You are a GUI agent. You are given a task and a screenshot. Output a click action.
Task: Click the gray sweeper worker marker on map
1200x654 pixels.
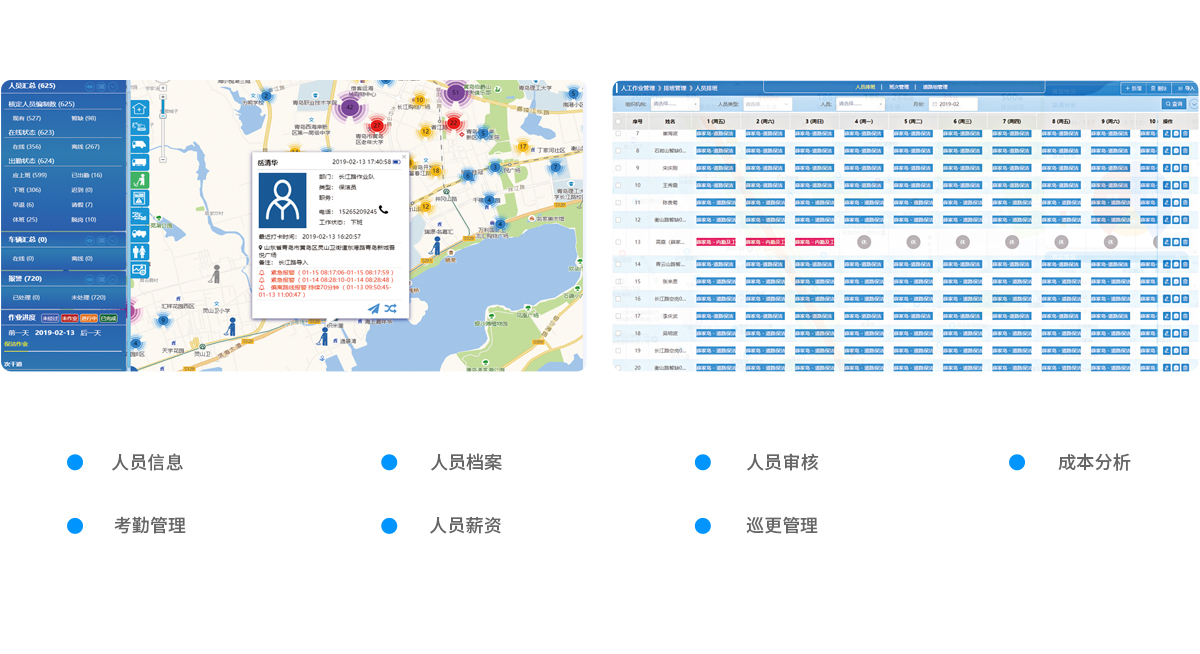click(x=216, y=274)
